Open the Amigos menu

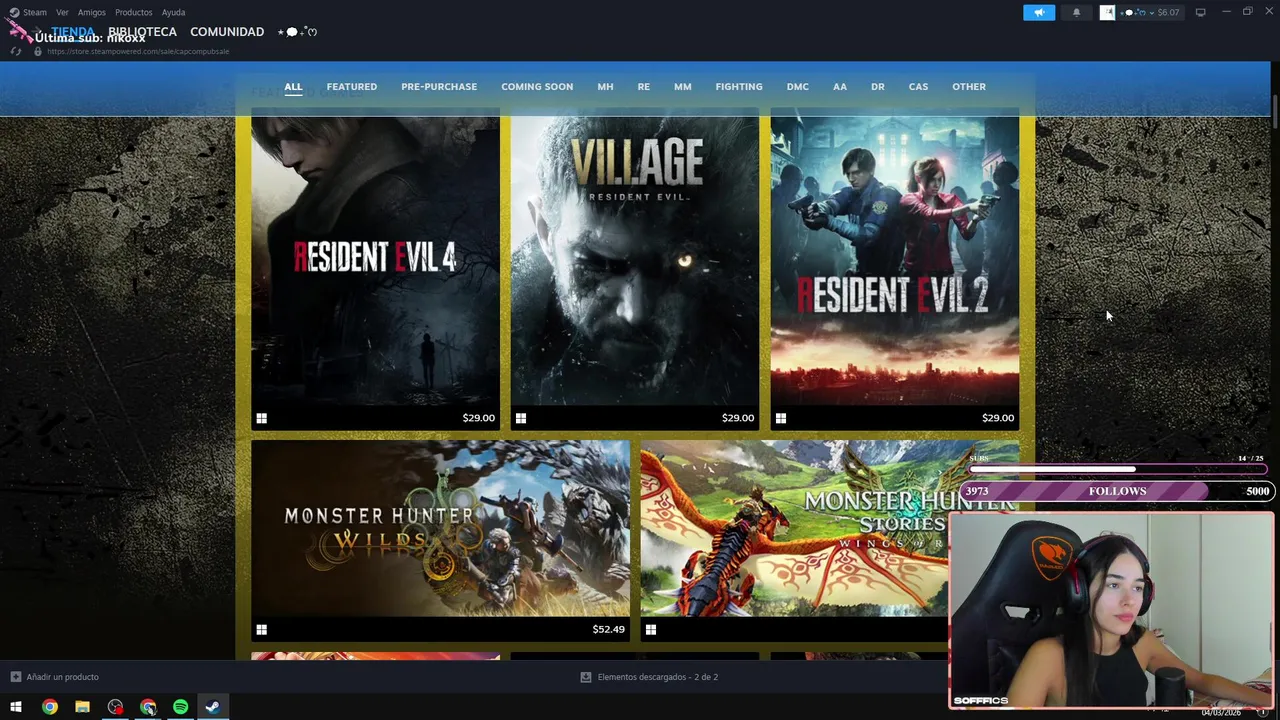point(92,12)
